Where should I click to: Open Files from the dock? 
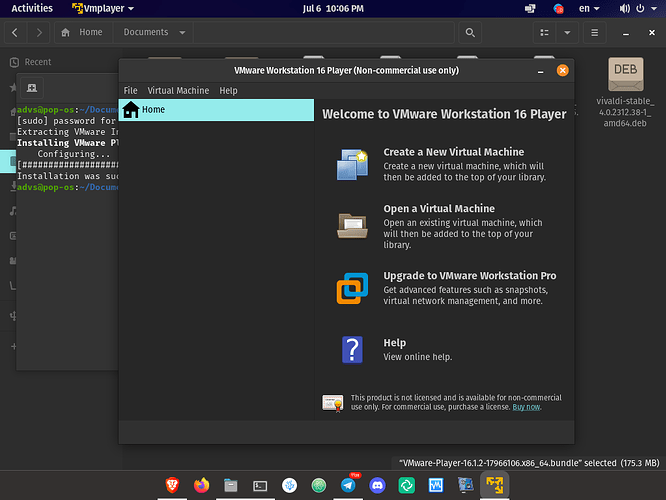pyautogui.click(x=231, y=485)
